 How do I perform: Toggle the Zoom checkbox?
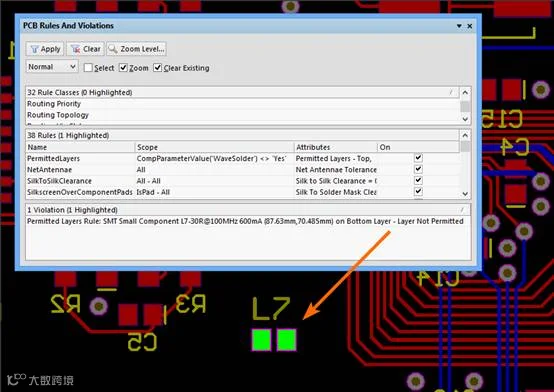(123, 68)
